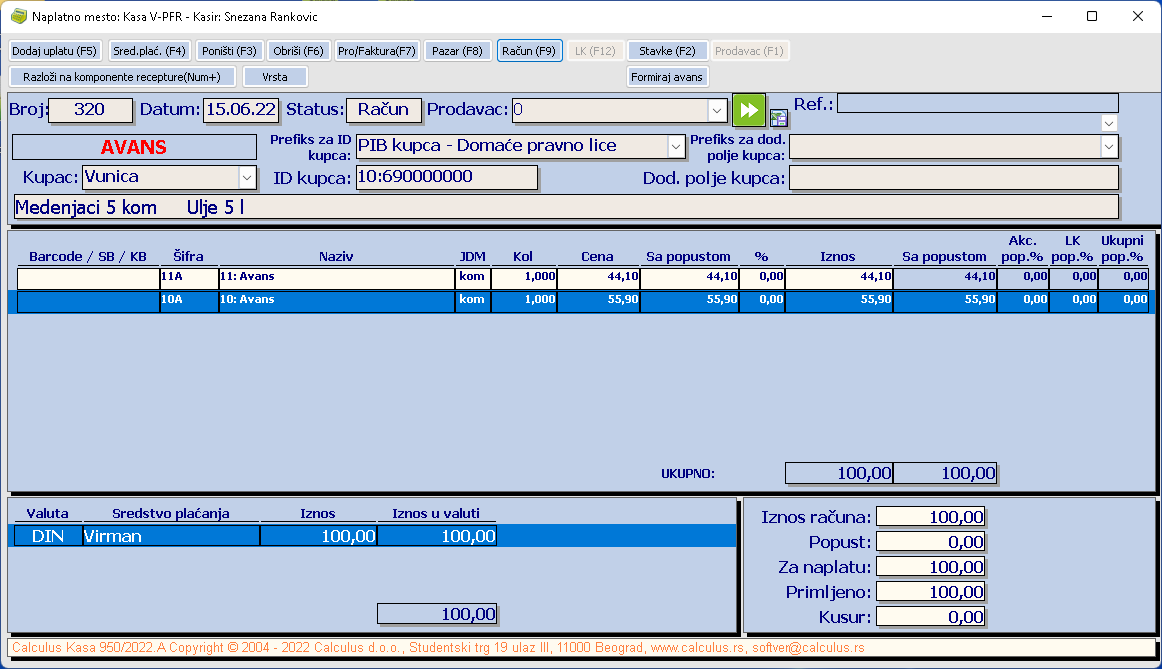
Task: Open the Kupac dropdown showing Vunica
Action: point(247,177)
